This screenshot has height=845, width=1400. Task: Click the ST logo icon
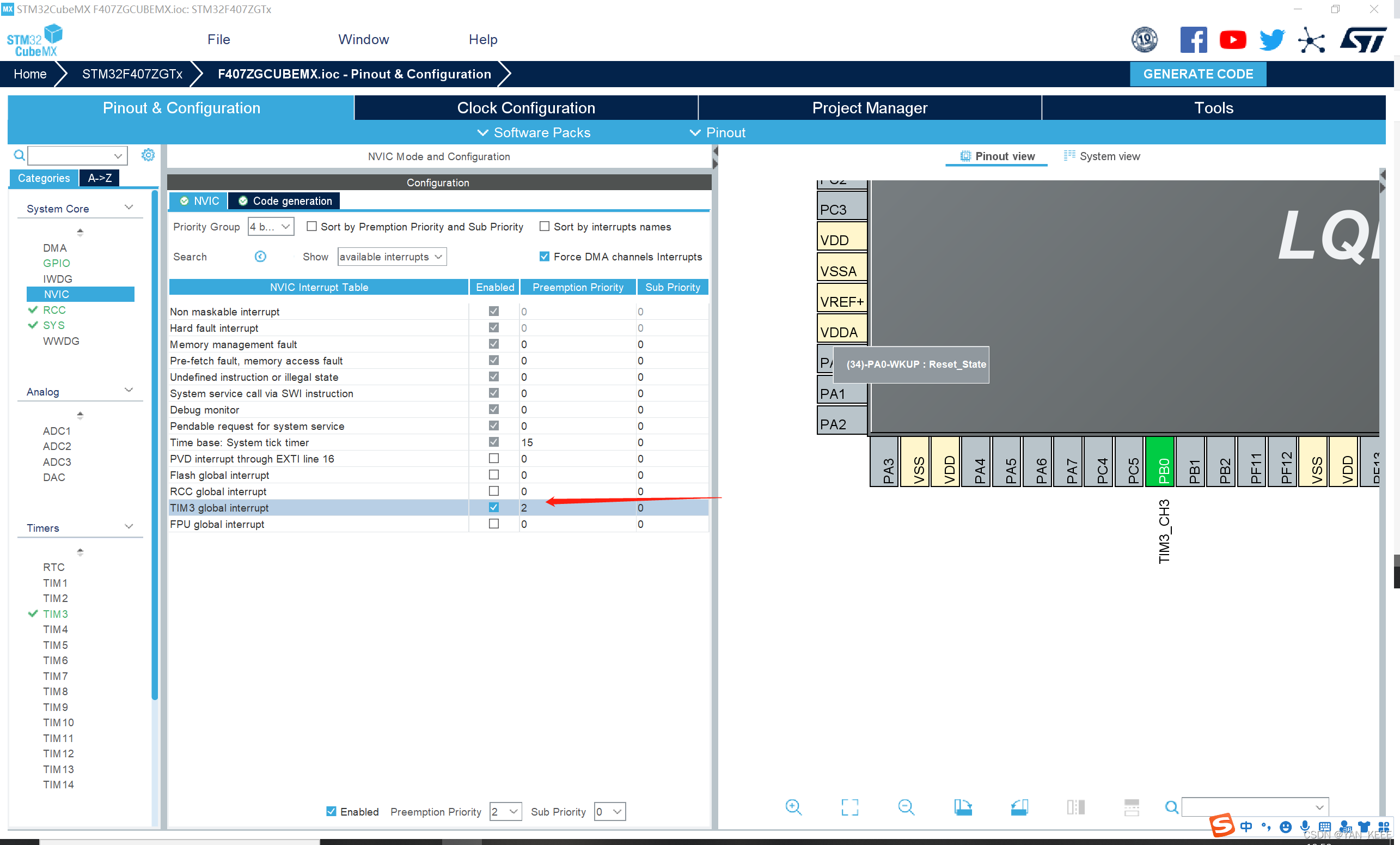coord(1363,40)
